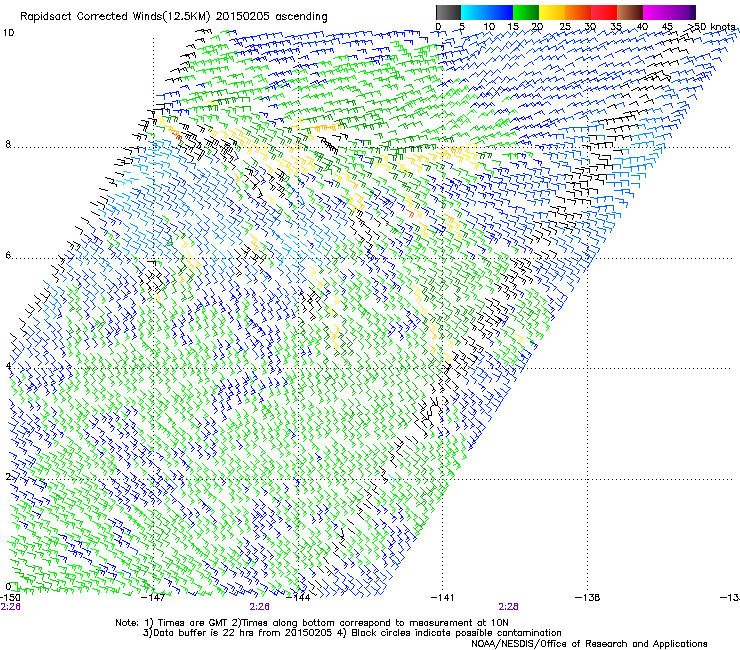Click the longitude axis label '-150'

coord(10,598)
